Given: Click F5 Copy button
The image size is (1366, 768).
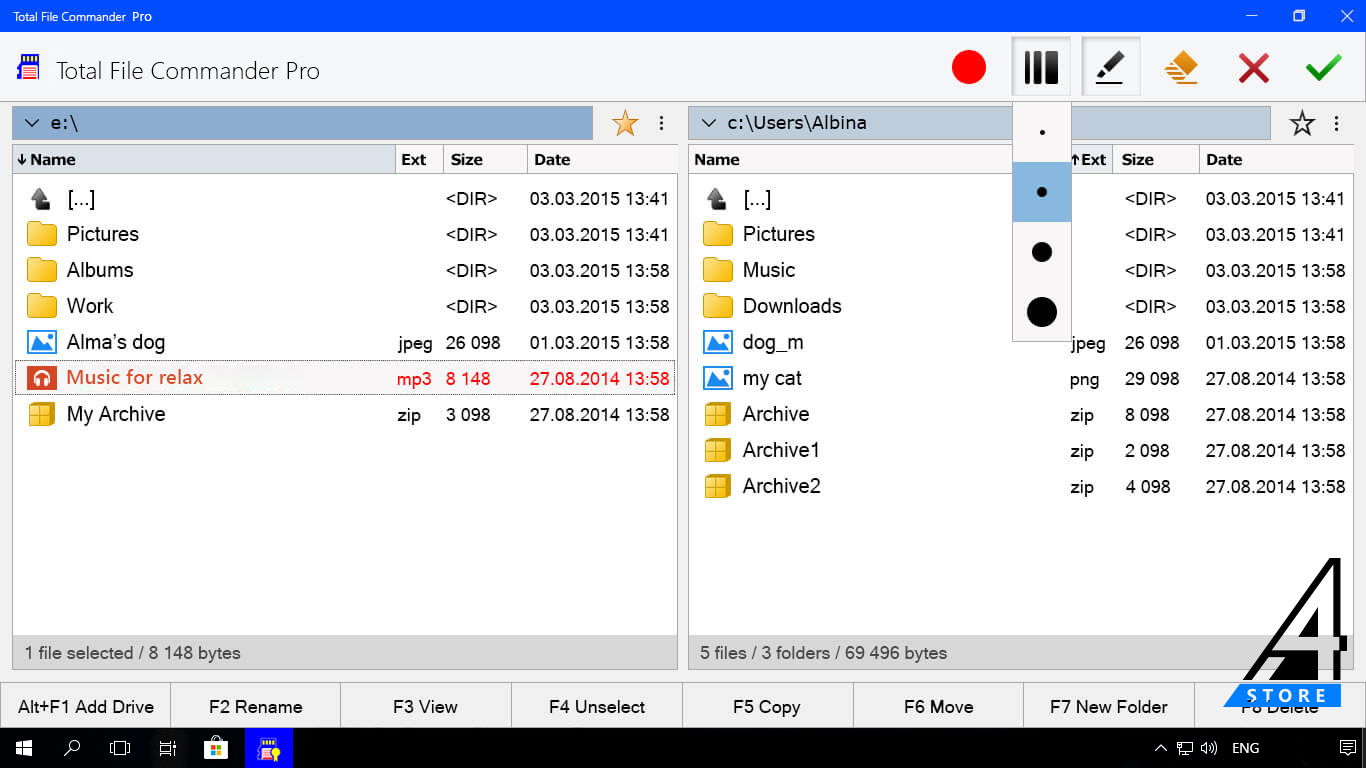Looking at the screenshot, I should 767,706.
